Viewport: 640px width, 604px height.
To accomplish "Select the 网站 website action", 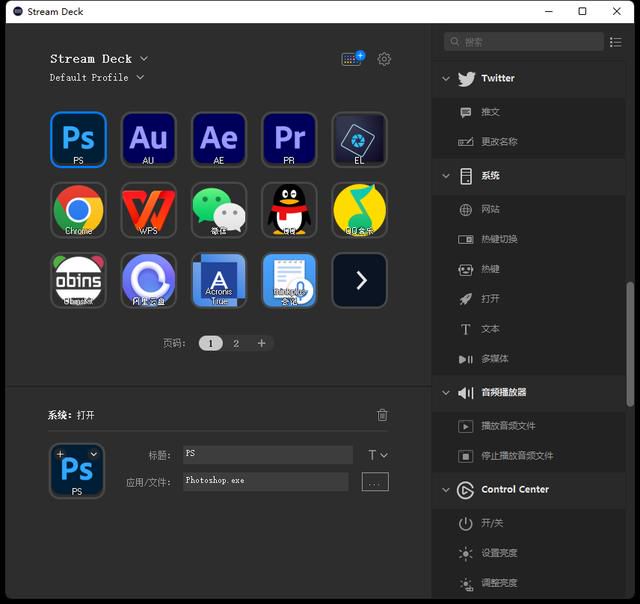I will [529, 209].
